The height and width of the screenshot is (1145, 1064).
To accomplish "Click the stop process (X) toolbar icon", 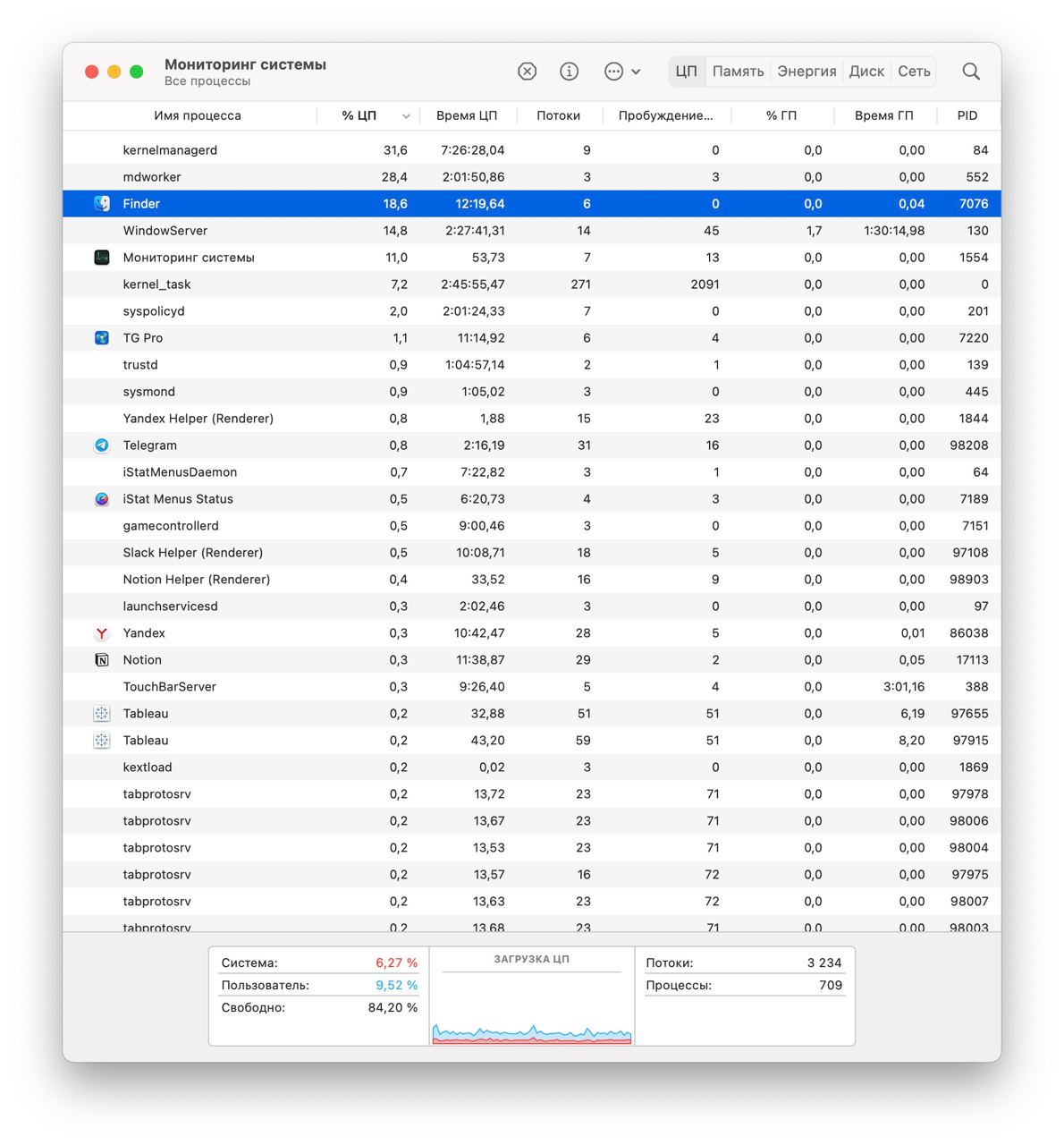I will coord(528,72).
